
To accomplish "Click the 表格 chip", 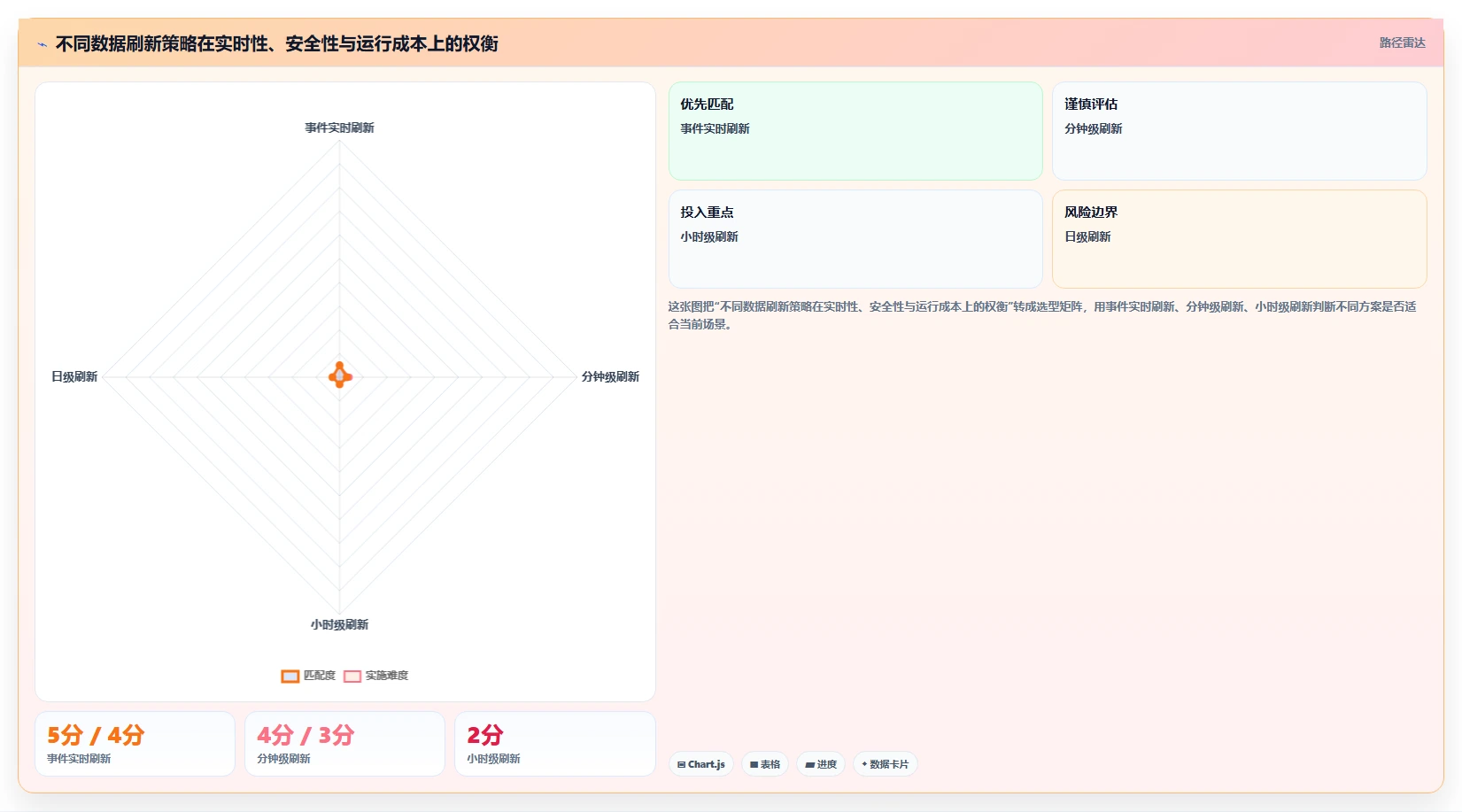I will click(765, 764).
